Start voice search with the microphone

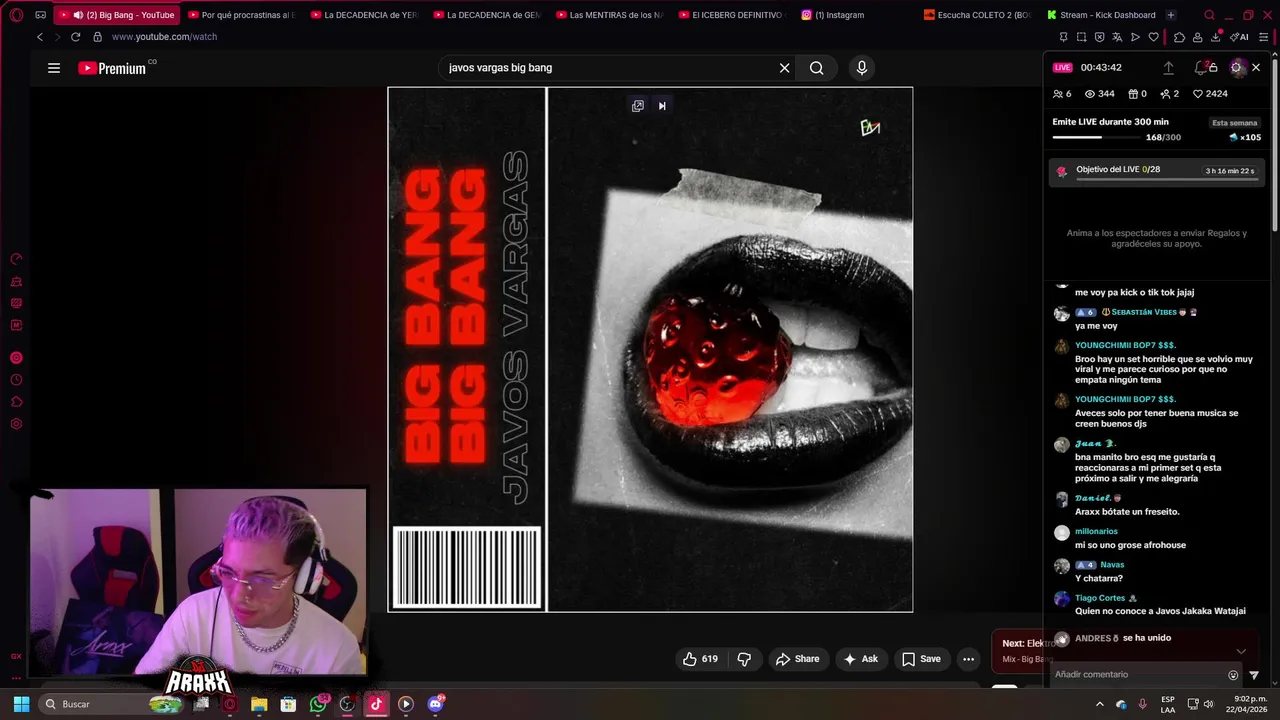862,68
